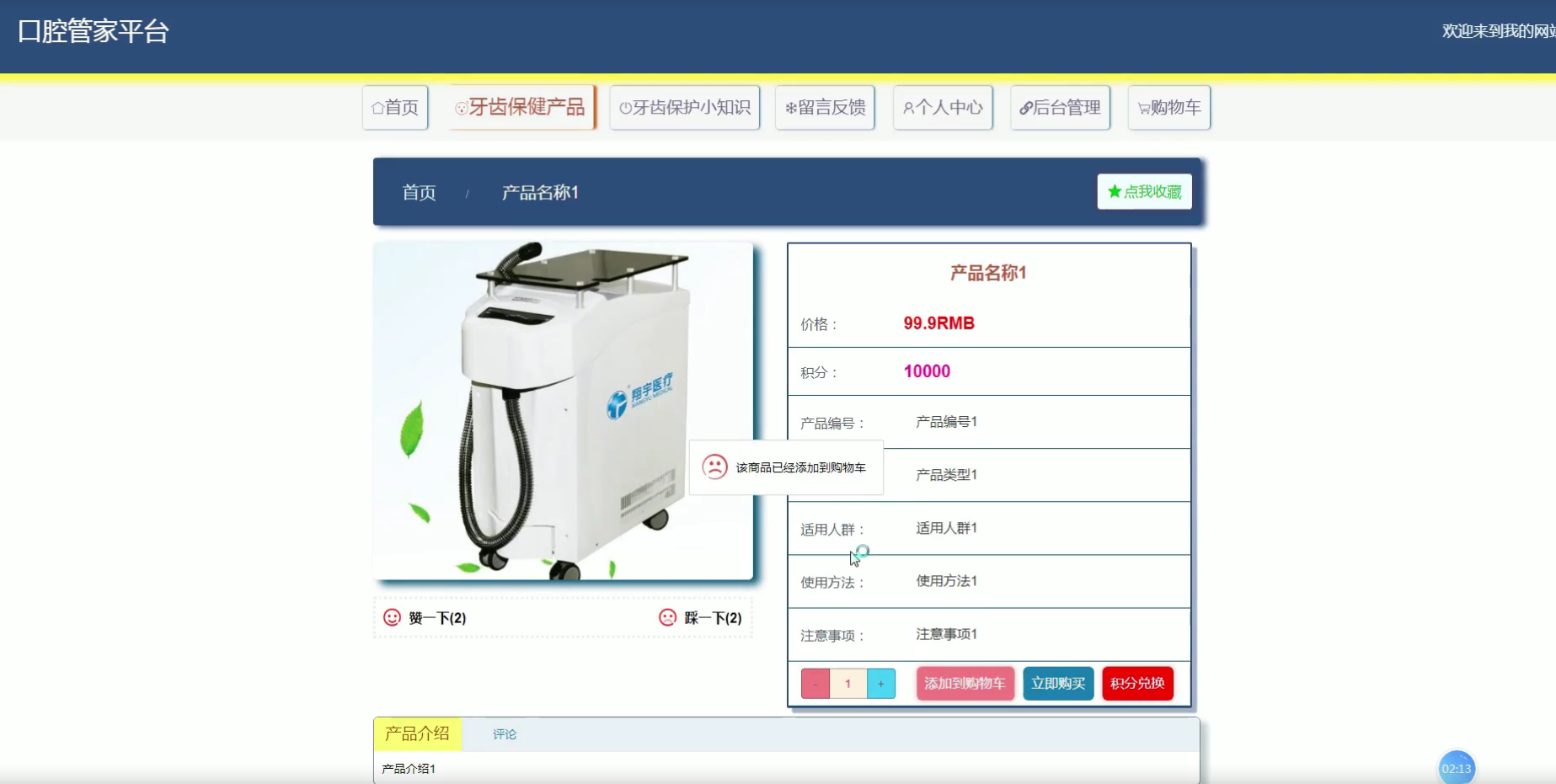Screen dimensions: 1556x784
Task: Click the 首页 breadcrumb link
Action: click(419, 193)
